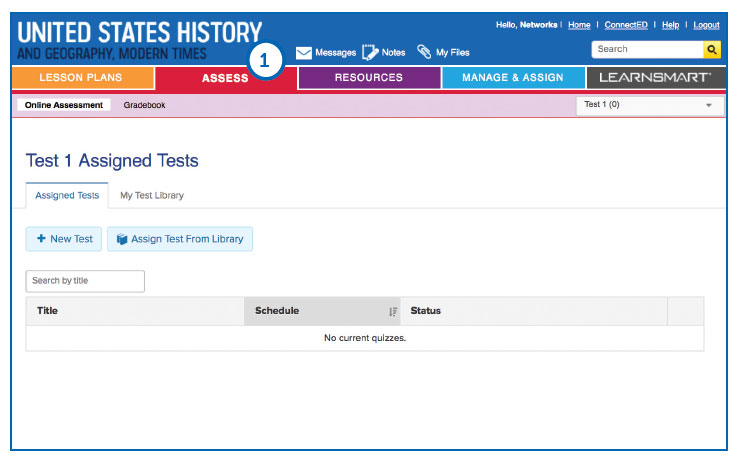Open the Help link

[670, 25]
